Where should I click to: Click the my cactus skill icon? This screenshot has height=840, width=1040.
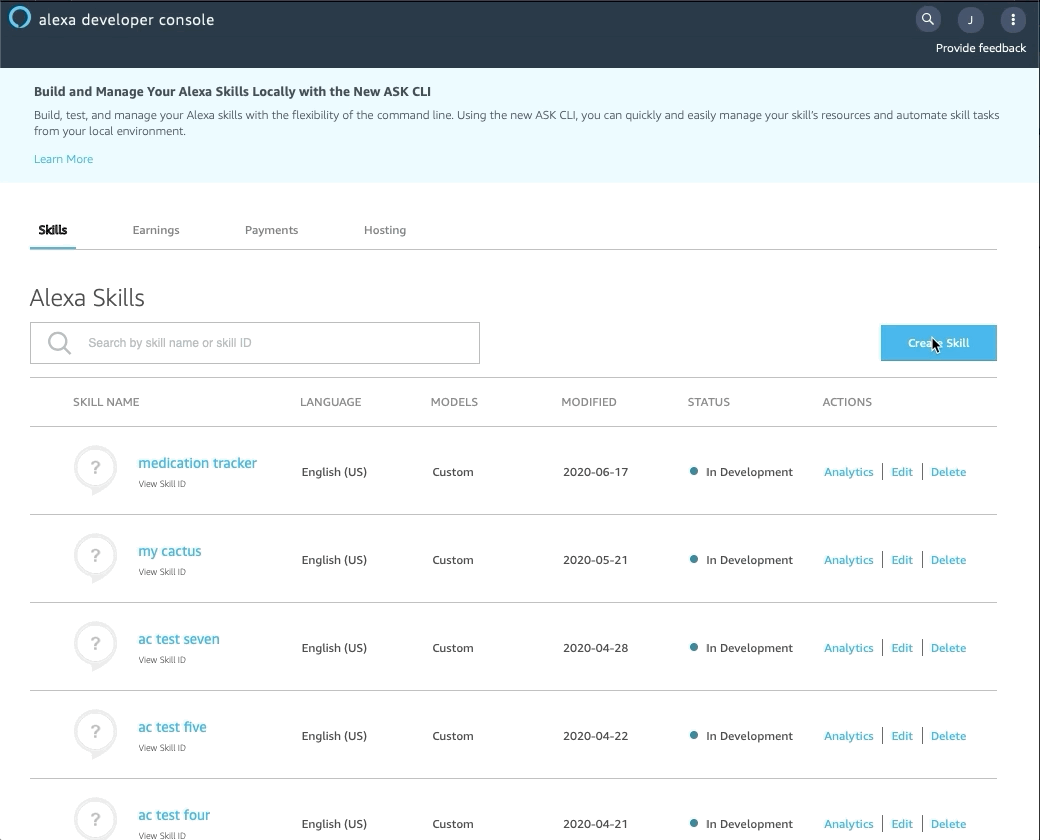pos(95,557)
